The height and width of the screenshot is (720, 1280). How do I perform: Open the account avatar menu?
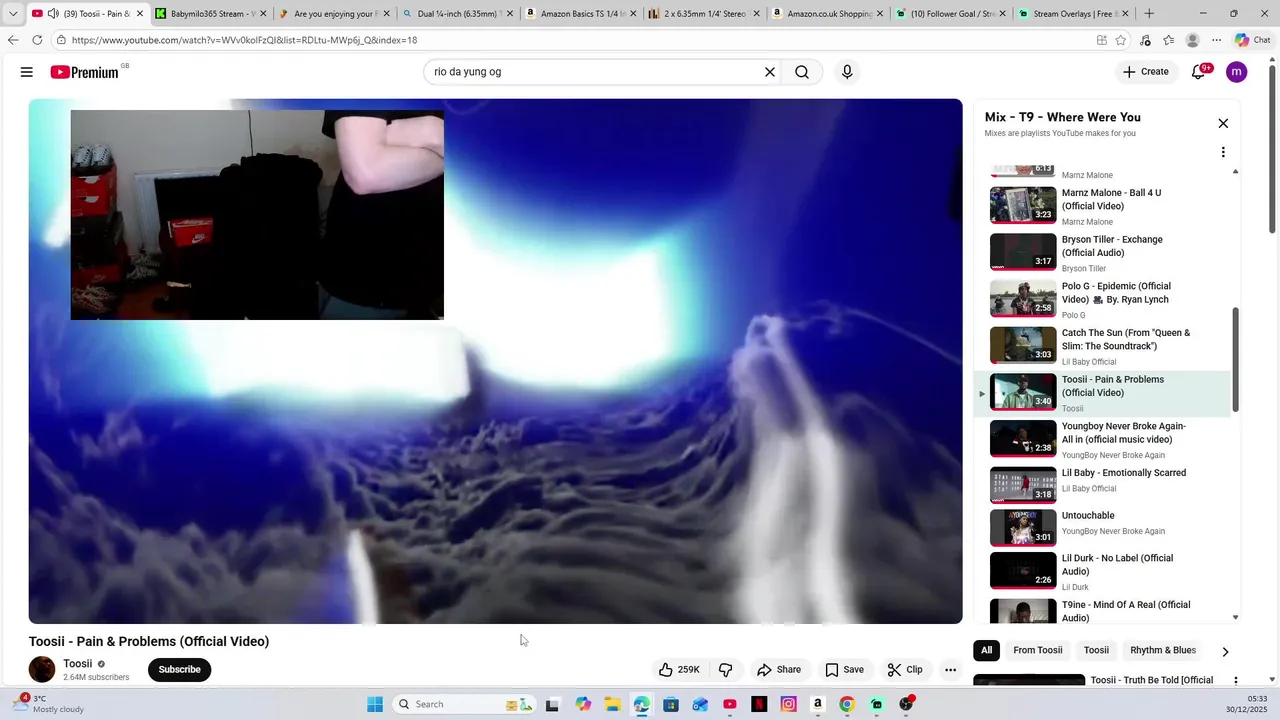pyautogui.click(x=1237, y=72)
